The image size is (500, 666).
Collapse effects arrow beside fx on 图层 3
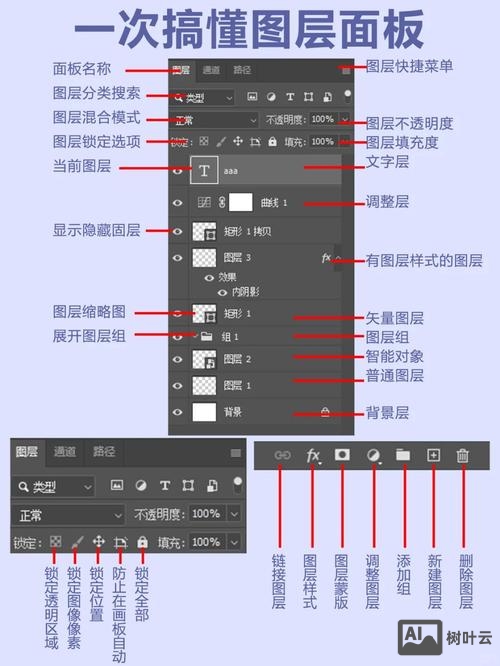pos(338,258)
